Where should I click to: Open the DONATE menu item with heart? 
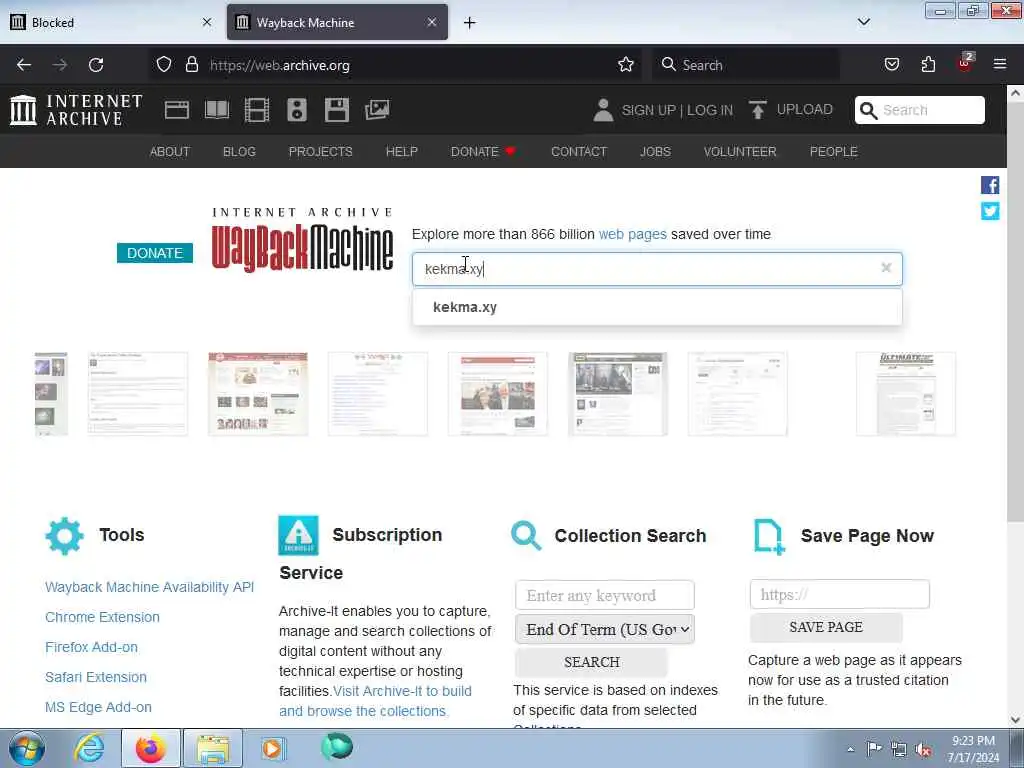pyautogui.click(x=483, y=152)
